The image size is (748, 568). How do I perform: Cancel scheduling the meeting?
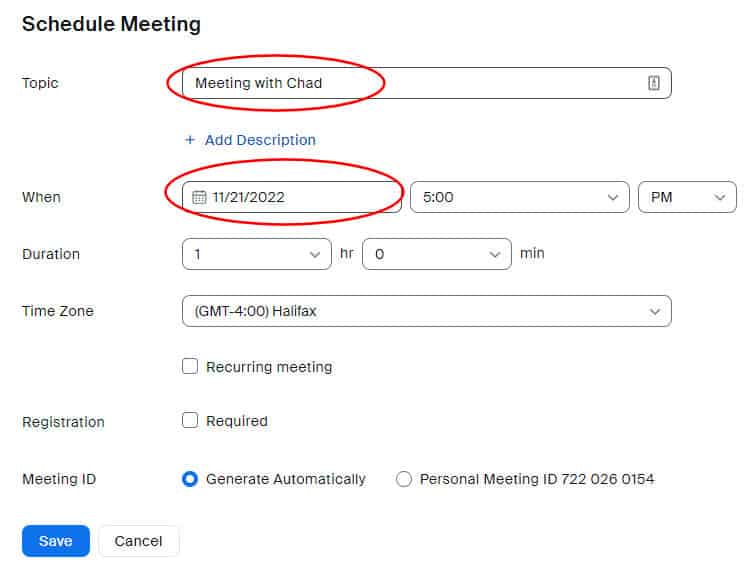pyautogui.click(x=138, y=541)
